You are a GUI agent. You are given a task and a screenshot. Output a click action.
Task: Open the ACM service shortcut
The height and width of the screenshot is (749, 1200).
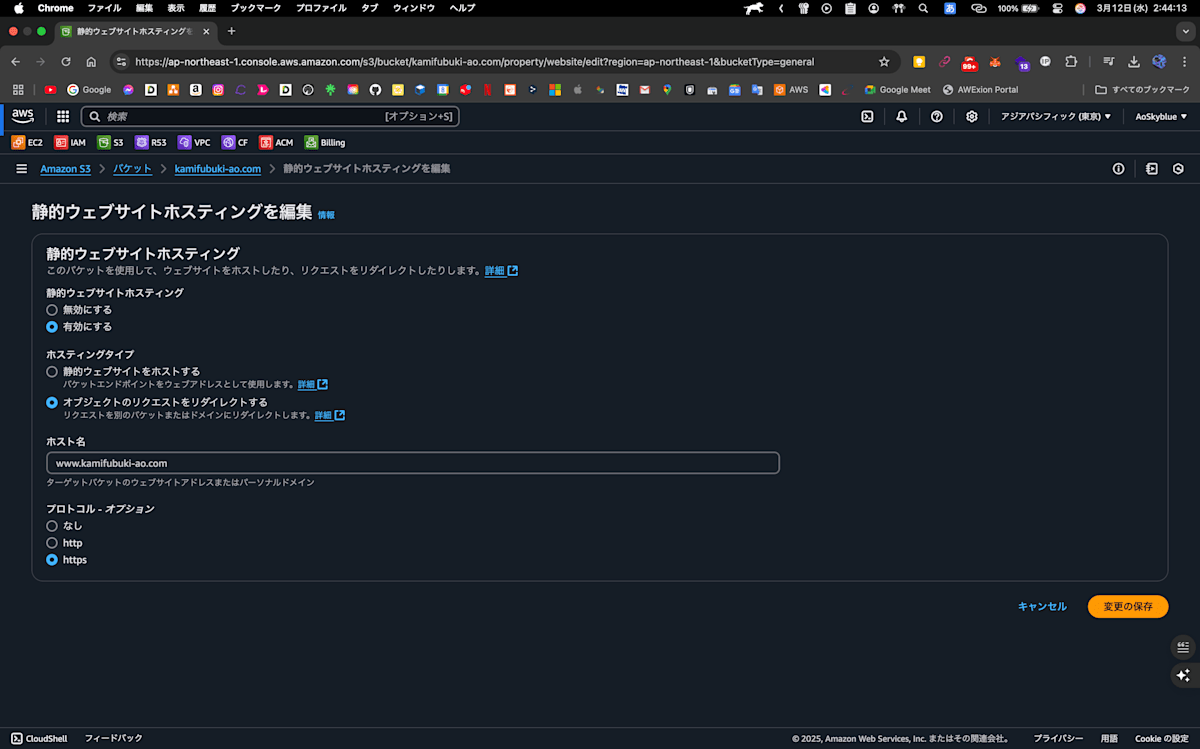(x=277, y=142)
